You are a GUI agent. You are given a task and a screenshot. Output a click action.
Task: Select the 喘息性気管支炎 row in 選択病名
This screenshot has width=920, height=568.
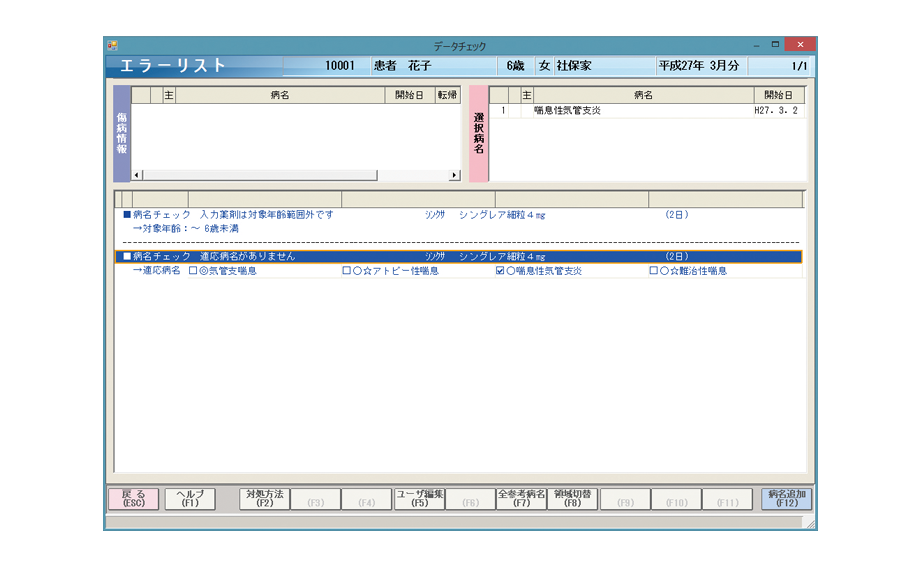coord(640,111)
